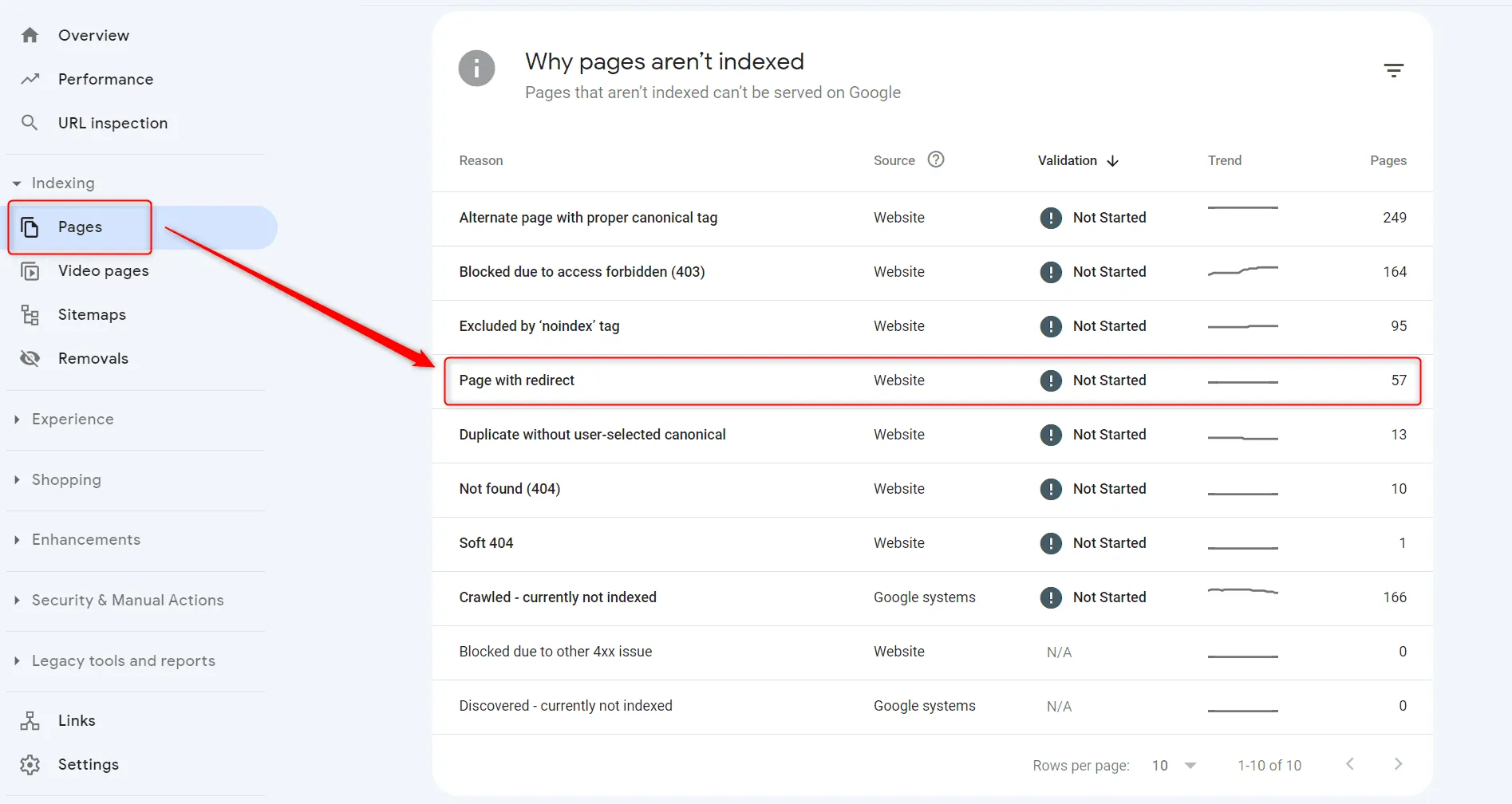
Task: Open Performance report
Action: (105, 79)
